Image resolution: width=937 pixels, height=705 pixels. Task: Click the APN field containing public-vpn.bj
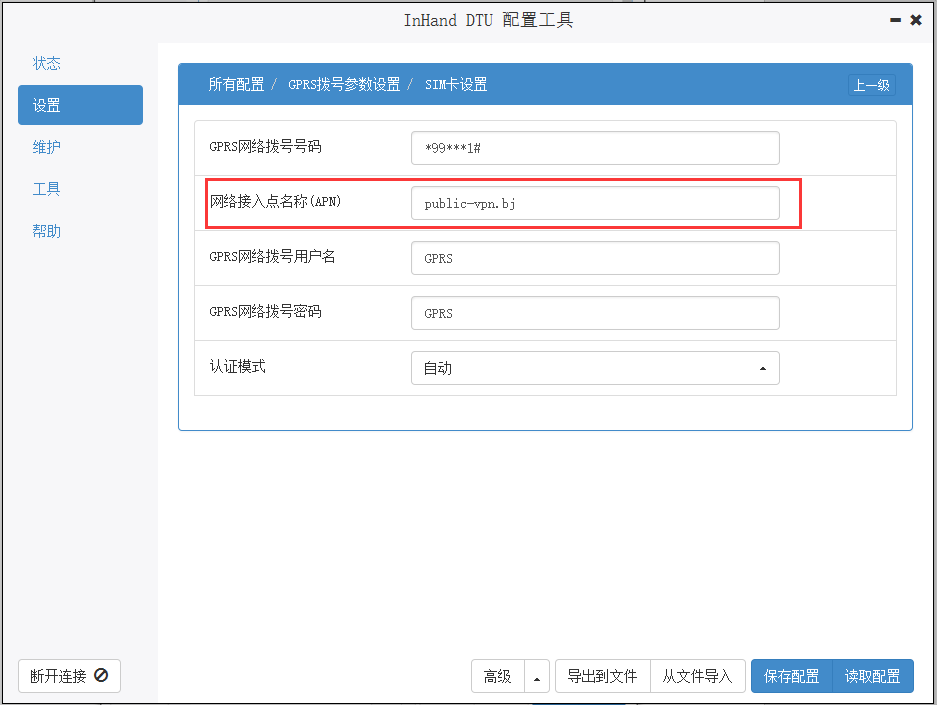[x=595, y=203]
